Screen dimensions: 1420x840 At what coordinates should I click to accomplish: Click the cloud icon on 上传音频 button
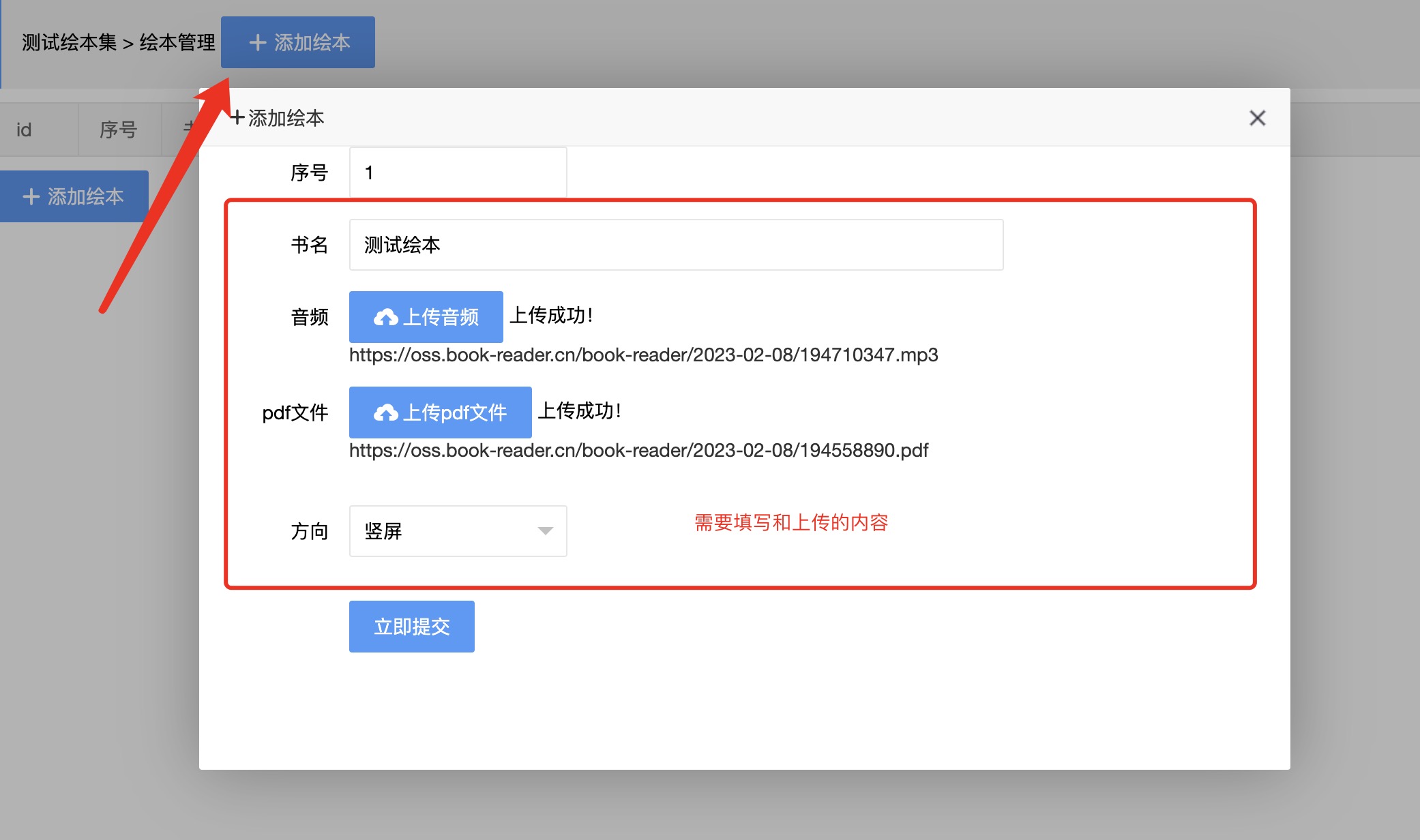pos(385,317)
